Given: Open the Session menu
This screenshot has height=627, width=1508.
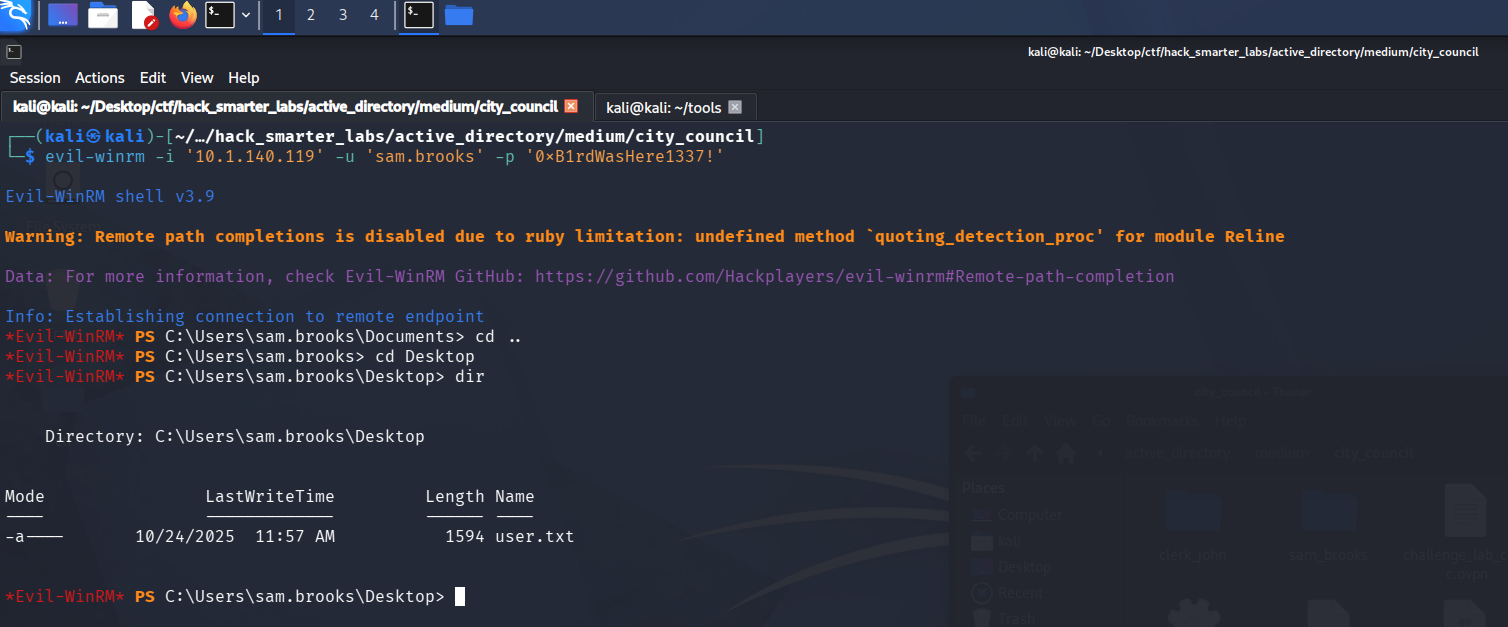Looking at the screenshot, I should (x=35, y=78).
